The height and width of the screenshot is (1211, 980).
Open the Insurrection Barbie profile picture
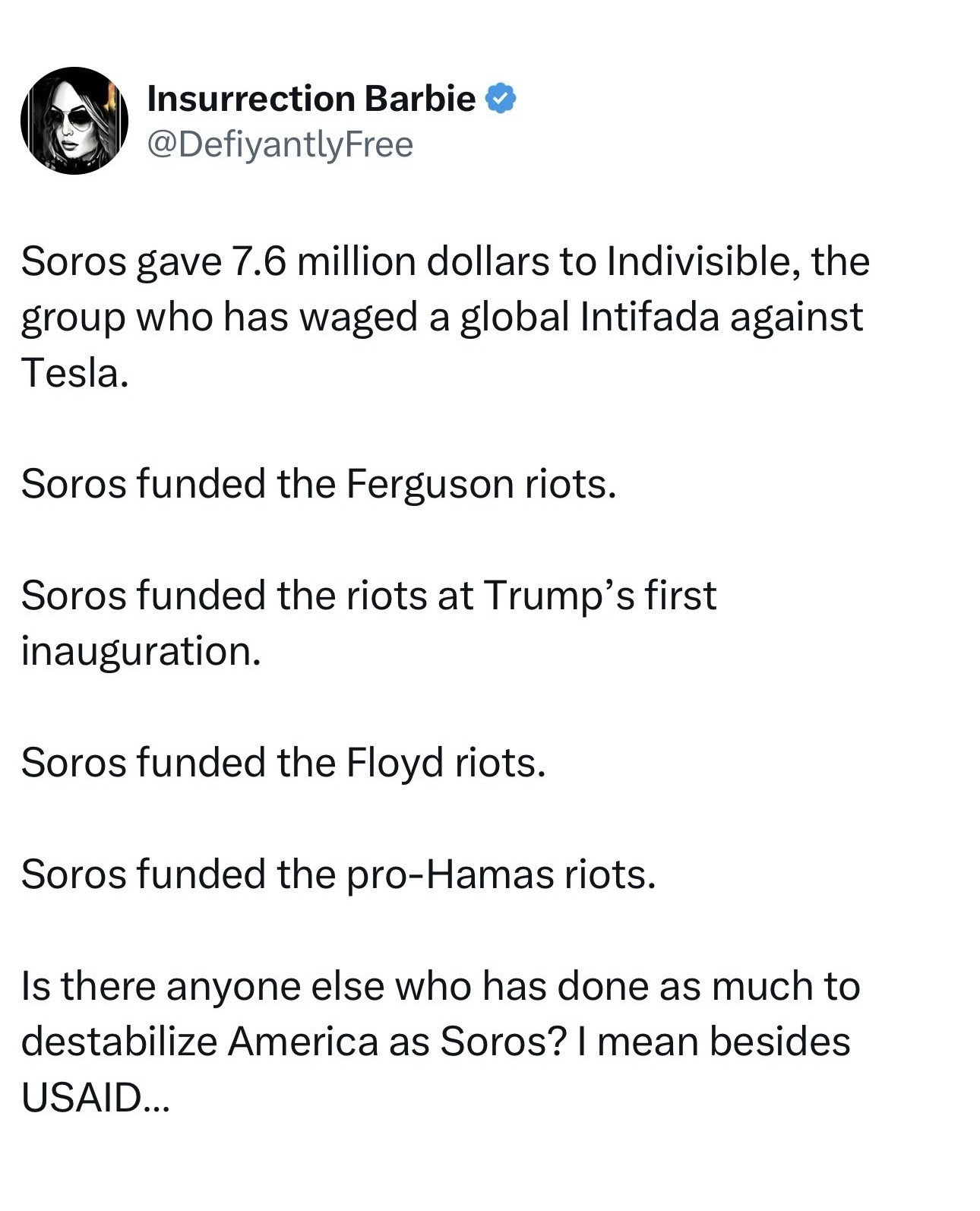point(74,121)
